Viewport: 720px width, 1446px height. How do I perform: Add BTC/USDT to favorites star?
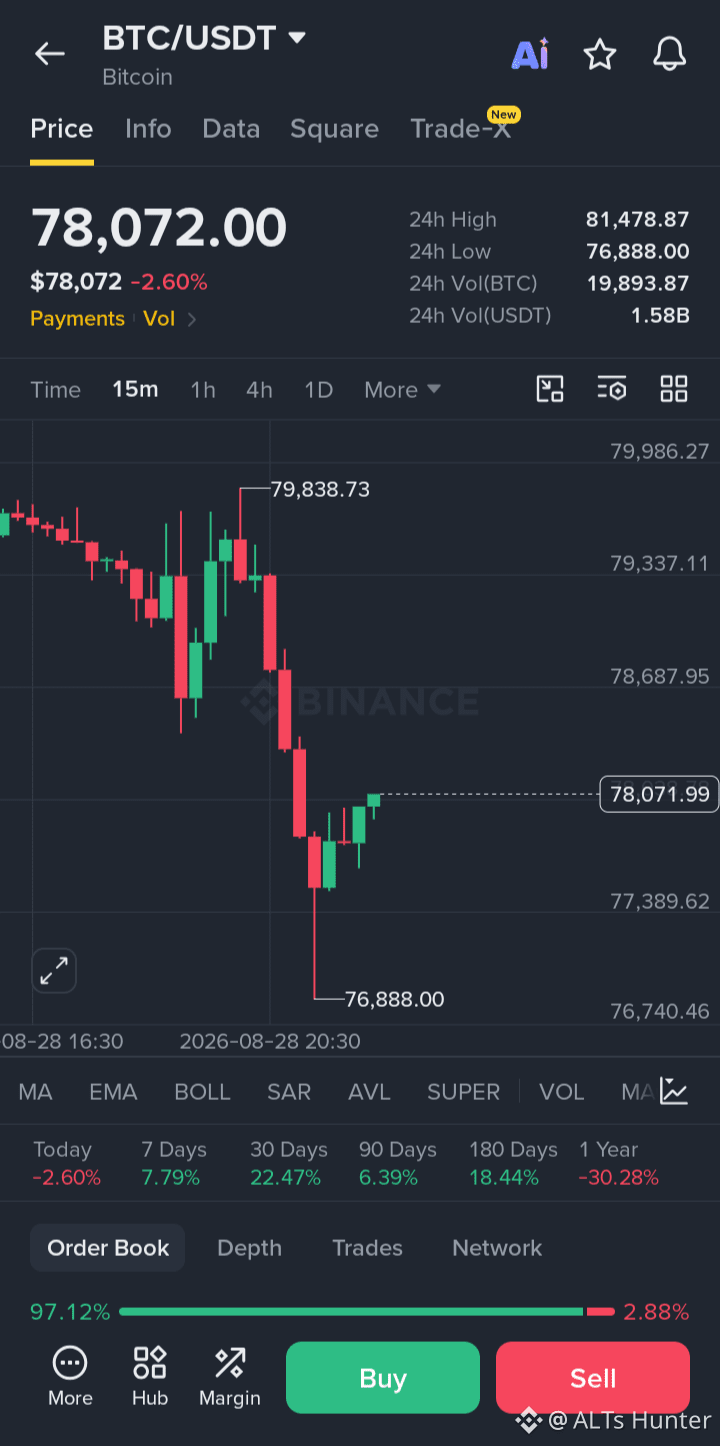pyautogui.click(x=600, y=54)
